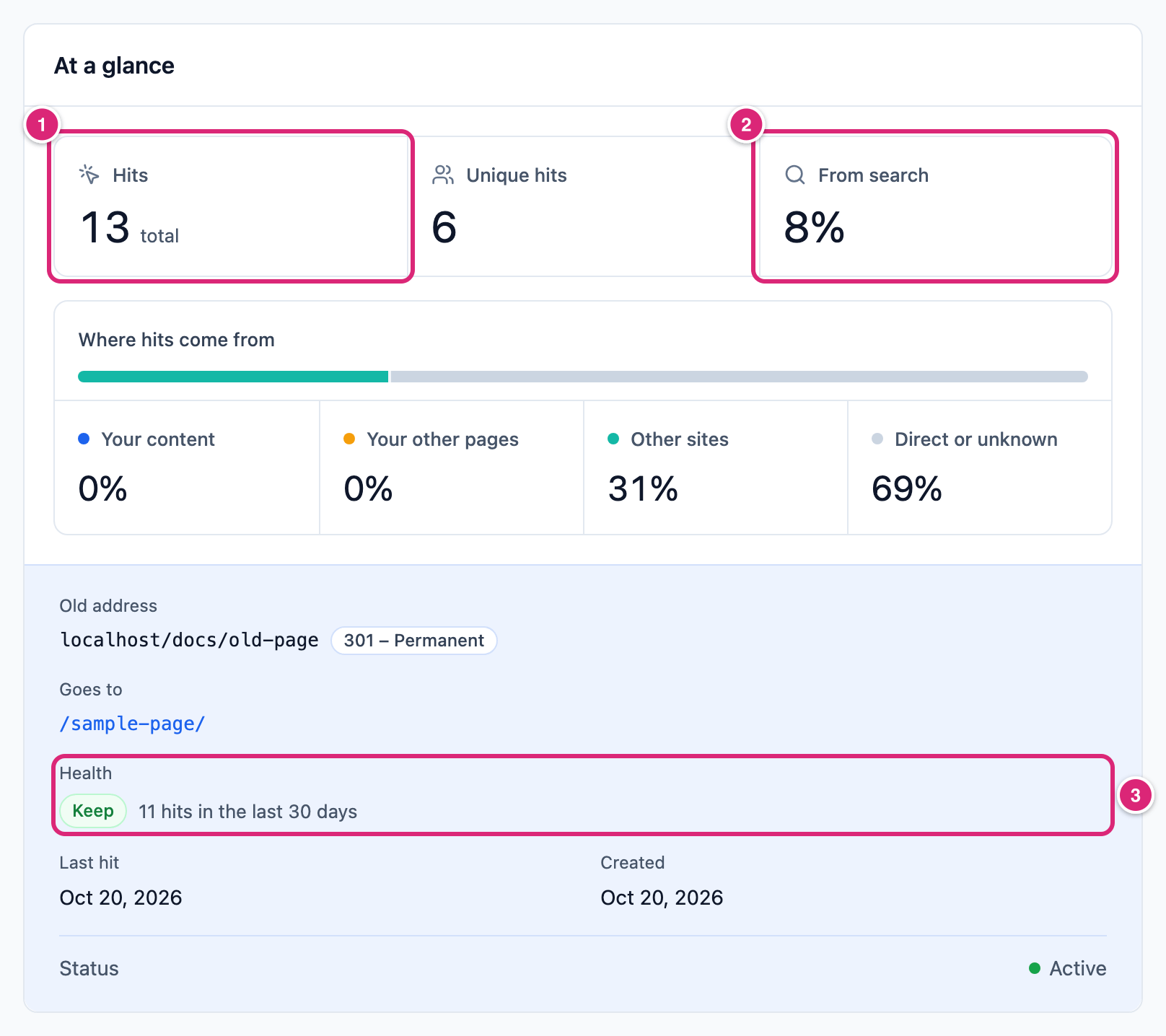Screen dimensions: 1166x1036
Task: Click the 'Direct or unknown' label
Action: [976, 439]
